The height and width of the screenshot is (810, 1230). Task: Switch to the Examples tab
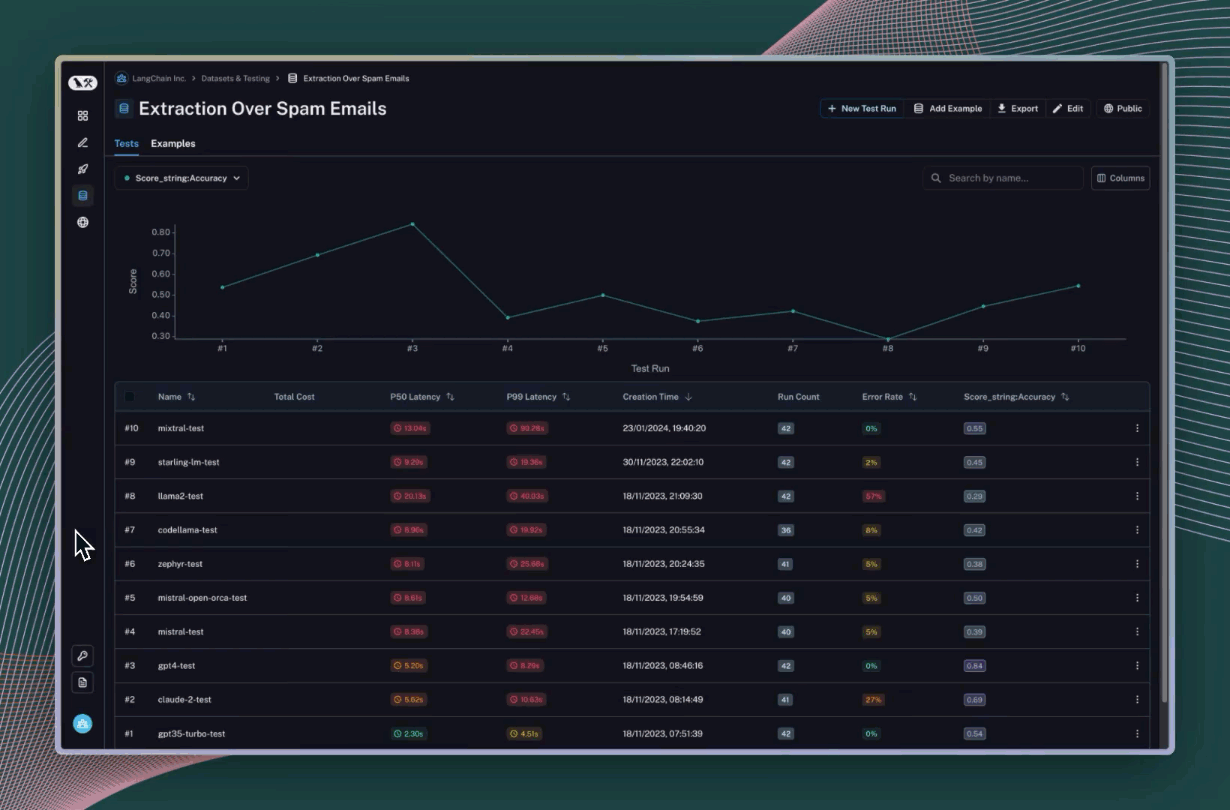[173, 144]
